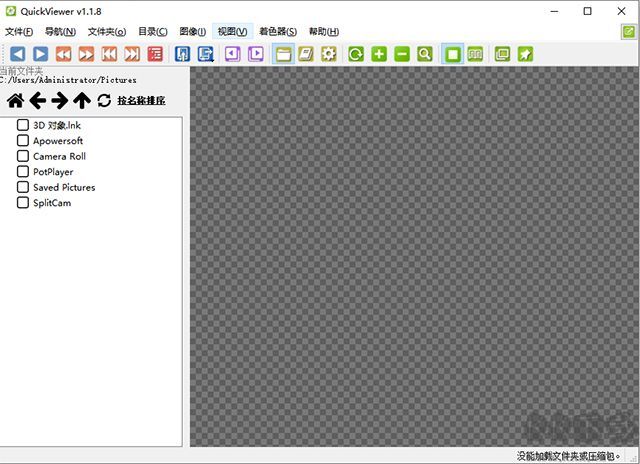Click the orange fast rewind icon
The height and width of the screenshot is (464, 640).
63,54
